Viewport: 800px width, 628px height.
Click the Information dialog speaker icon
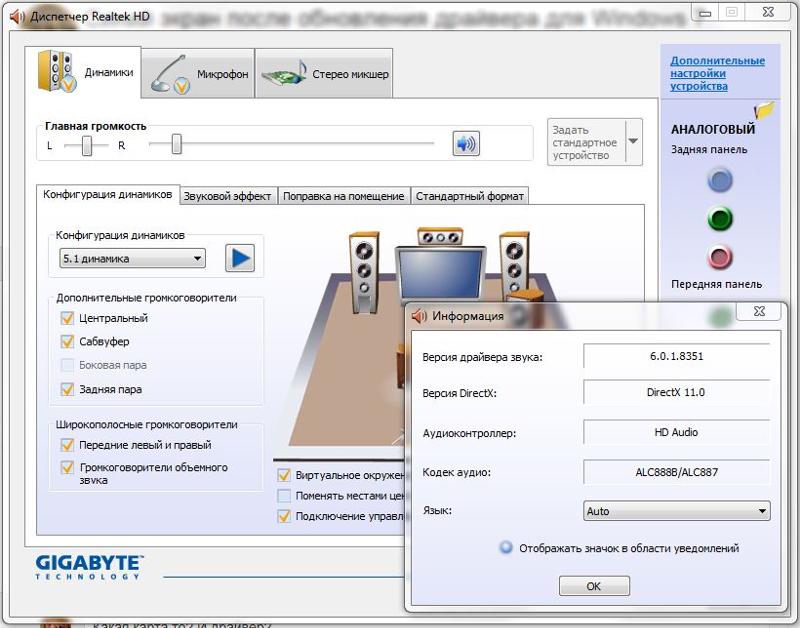pyautogui.click(x=419, y=316)
